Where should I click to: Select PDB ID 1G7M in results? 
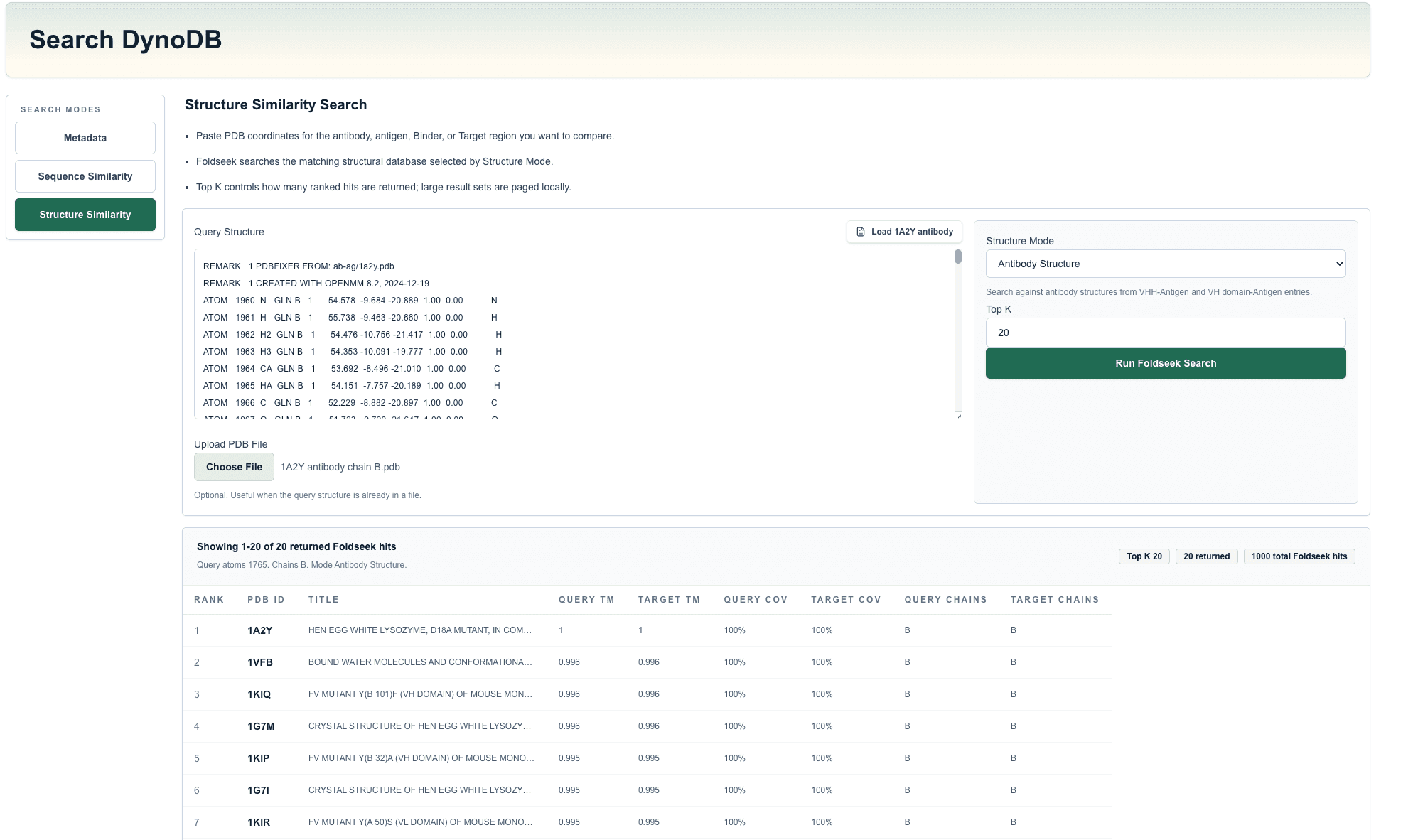coord(261,726)
